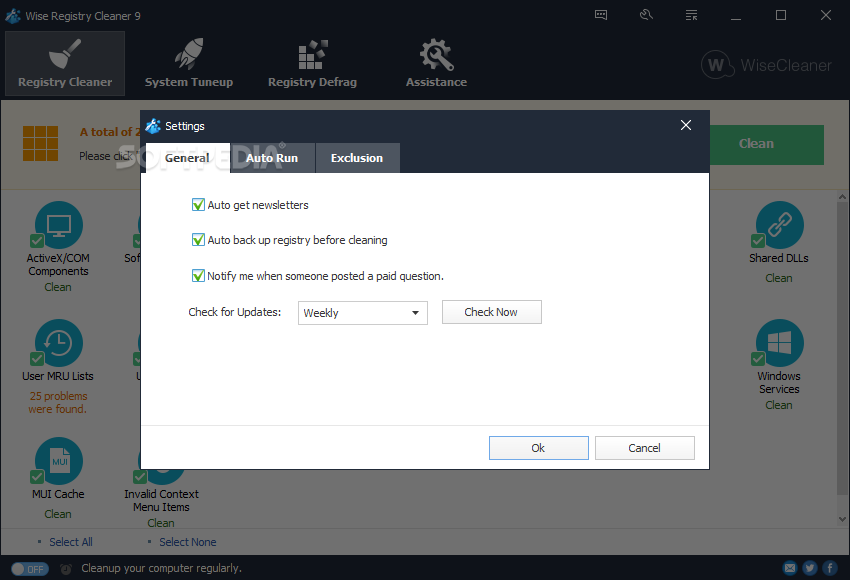The image size is (850, 580).
Task: Toggle Shared DLLs checkbox
Action: click(758, 241)
